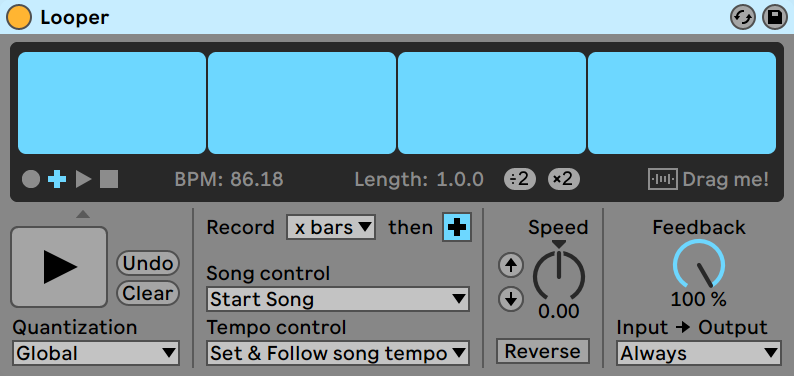The height and width of the screenshot is (376, 794).
Task: Click the small Record circle icon
Action: pos(31,179)
